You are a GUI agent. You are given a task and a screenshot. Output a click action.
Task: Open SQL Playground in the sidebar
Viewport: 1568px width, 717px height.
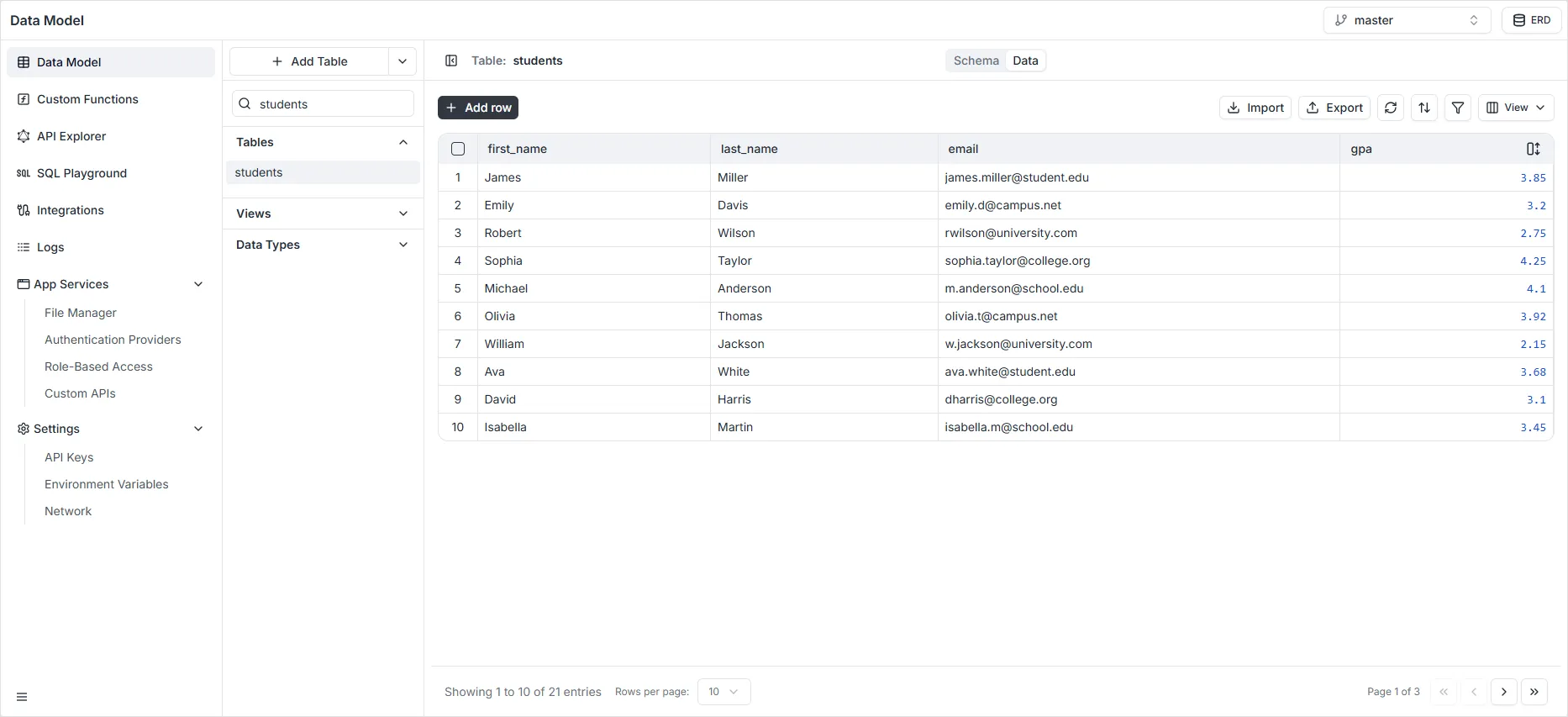click(x=82, y=173)
